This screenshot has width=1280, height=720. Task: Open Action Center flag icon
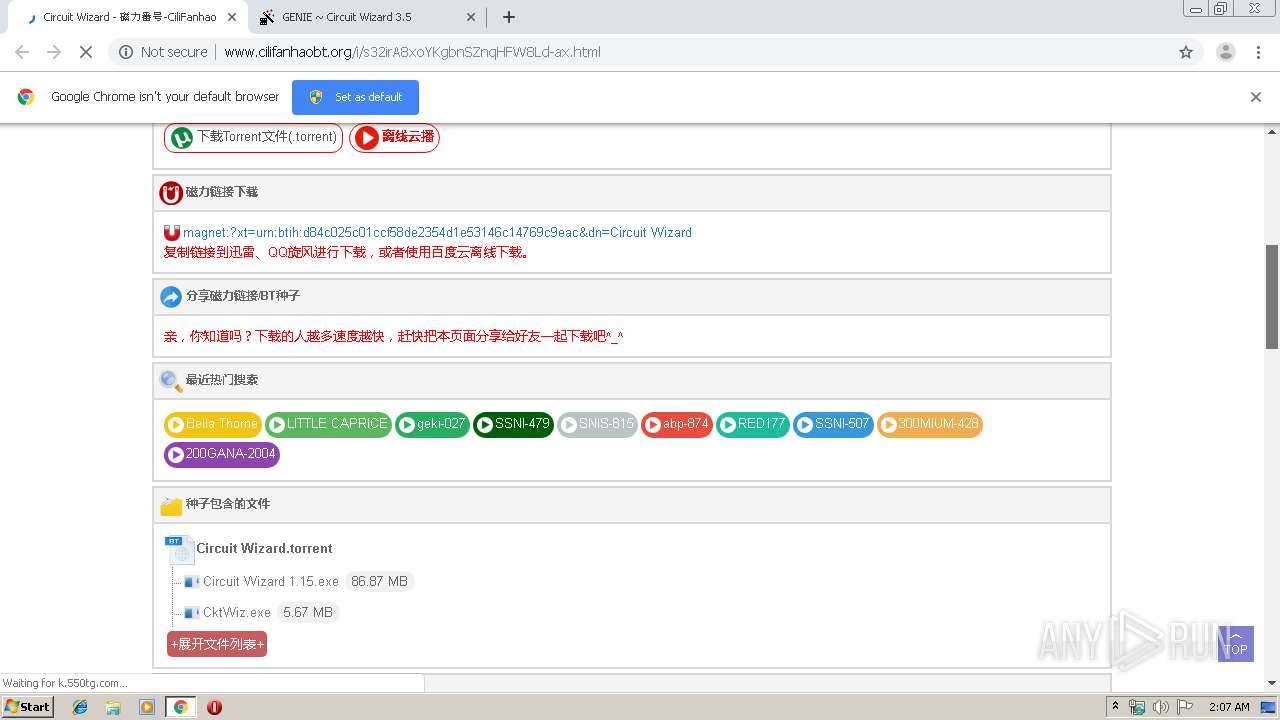[1183, 707]
